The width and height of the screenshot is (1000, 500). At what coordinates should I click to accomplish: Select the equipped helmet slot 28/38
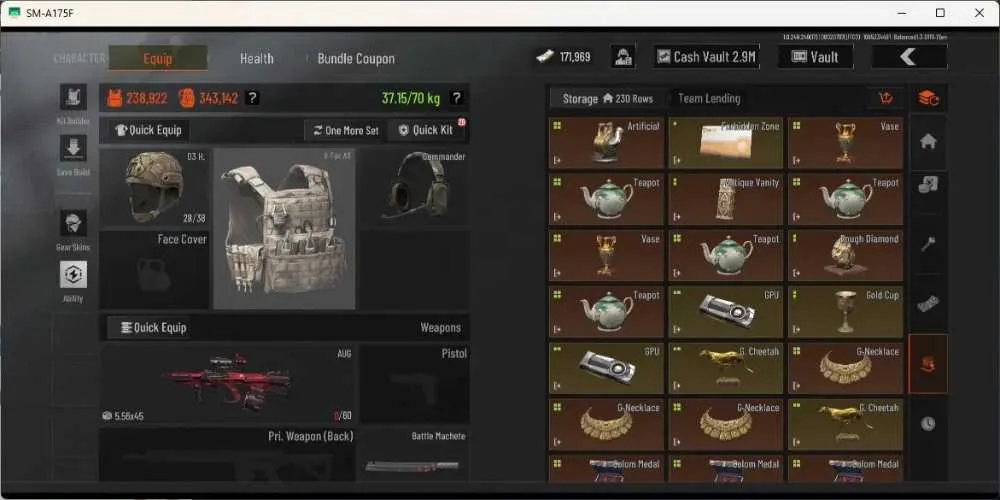tap(155, 188)
